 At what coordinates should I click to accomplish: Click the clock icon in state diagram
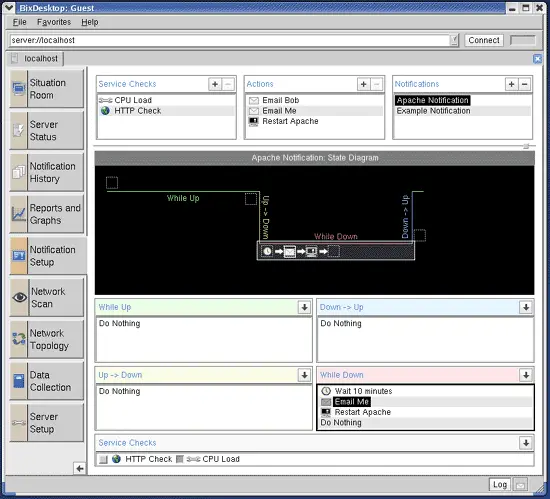[267, 251]
